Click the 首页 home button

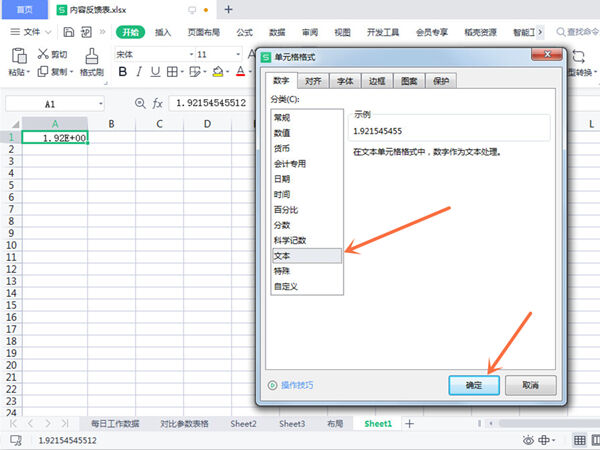pyautogui.click(x=25, y=10)
